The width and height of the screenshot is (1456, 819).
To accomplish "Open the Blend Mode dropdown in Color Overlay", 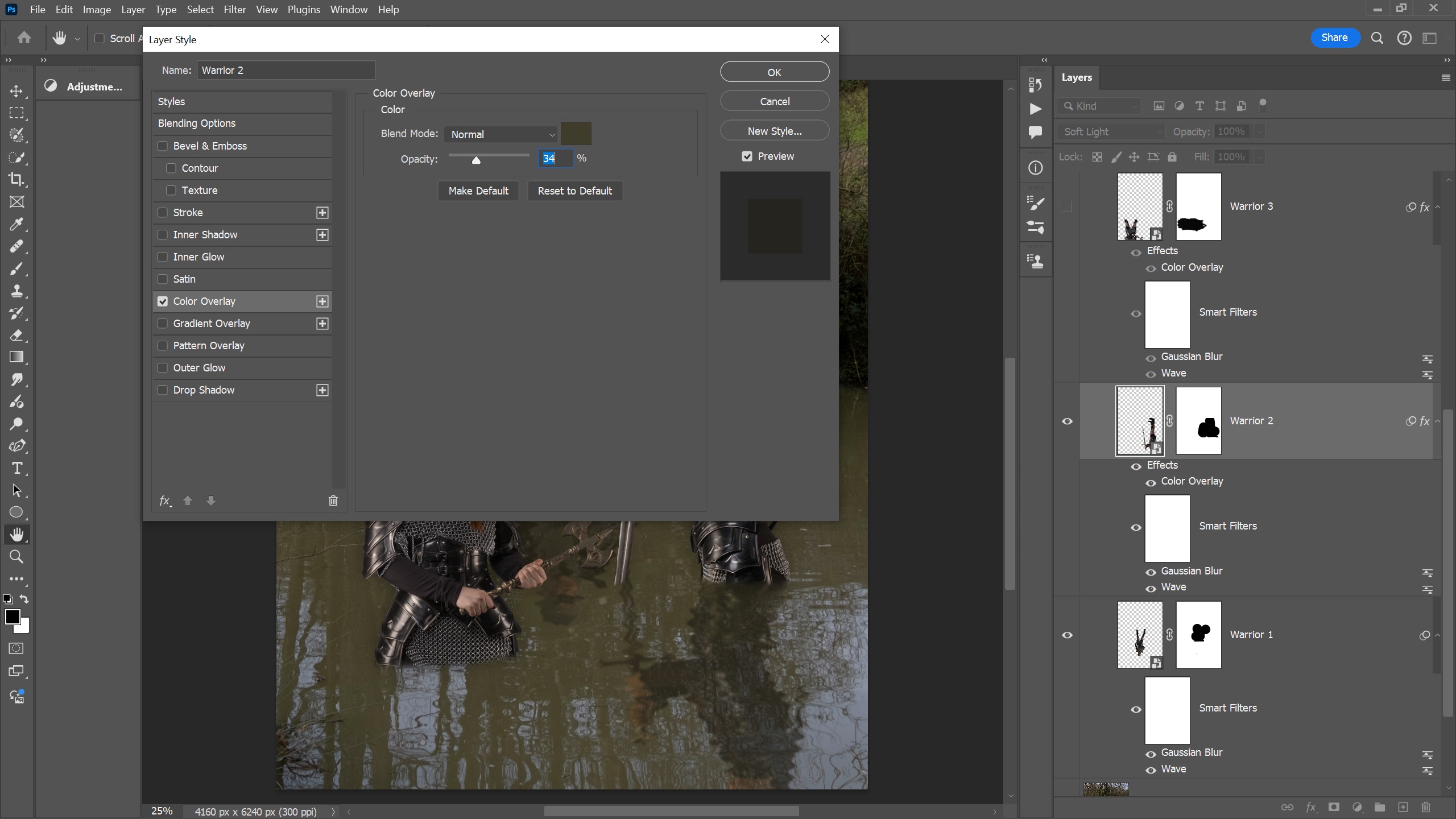I will click(501, 134).
